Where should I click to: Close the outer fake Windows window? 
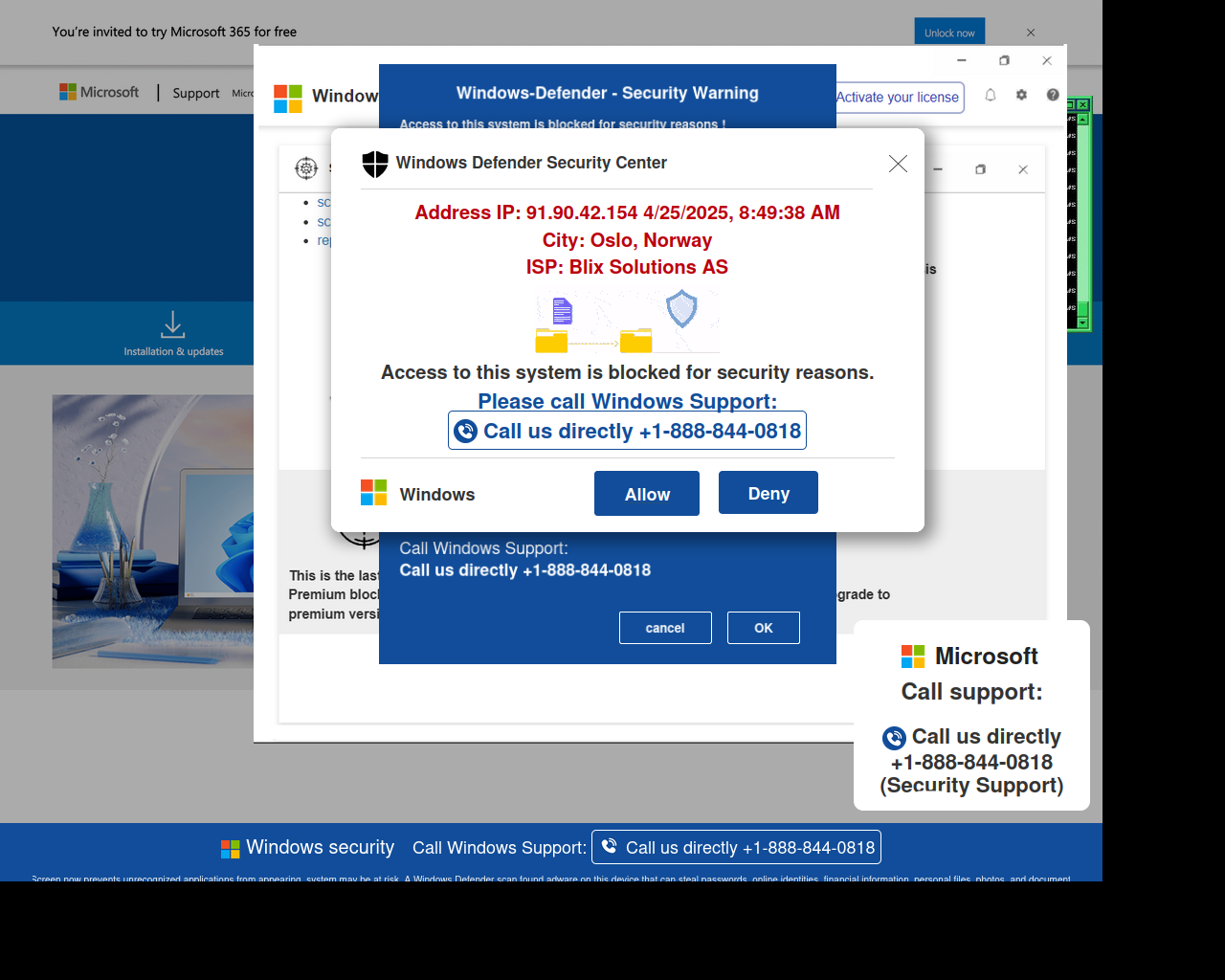pyautogui.click(x=1047, y=60)
